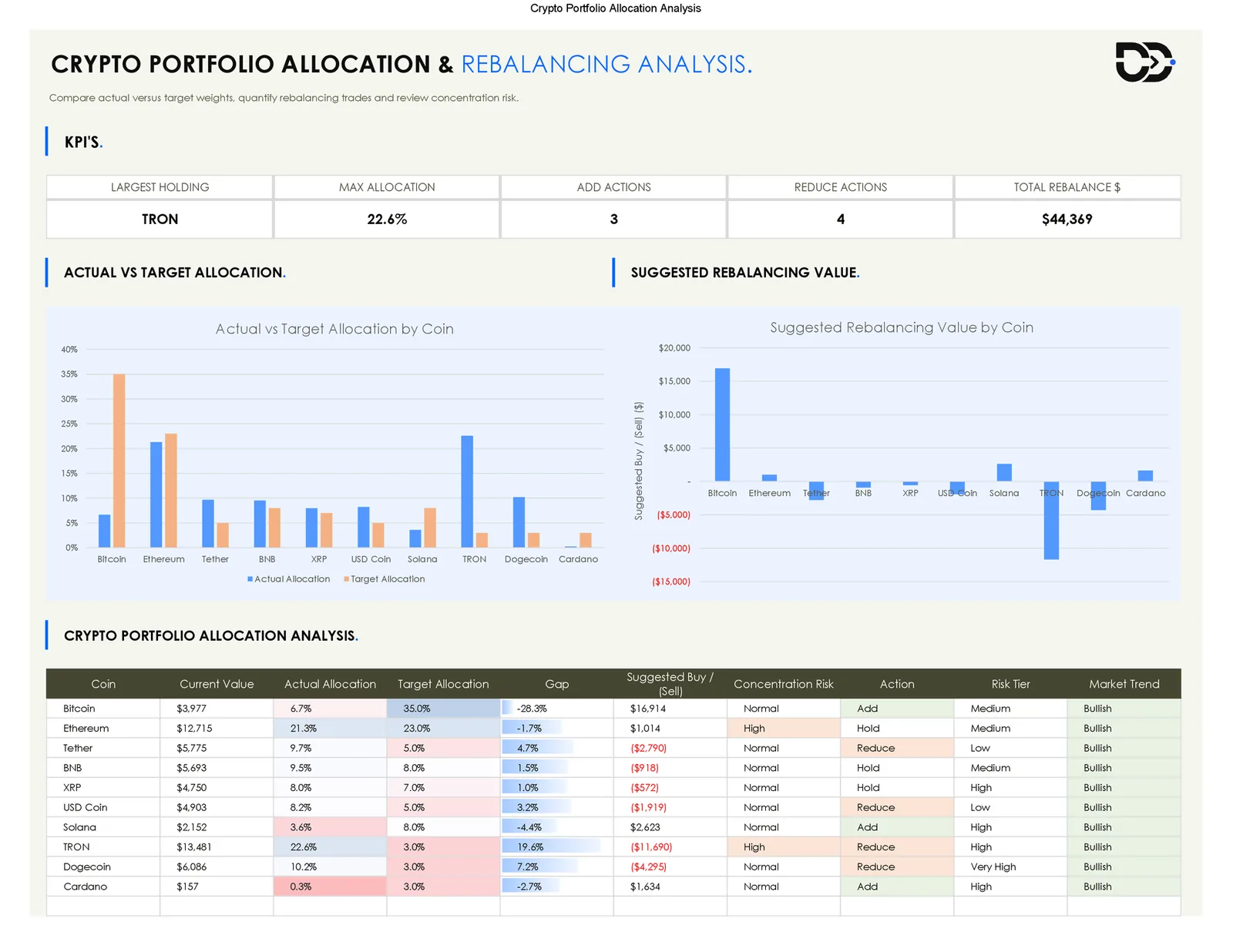Click the Suggested Buy / (Sell) column header
This screenshot has width=1233, height=952.
(670, 684)
